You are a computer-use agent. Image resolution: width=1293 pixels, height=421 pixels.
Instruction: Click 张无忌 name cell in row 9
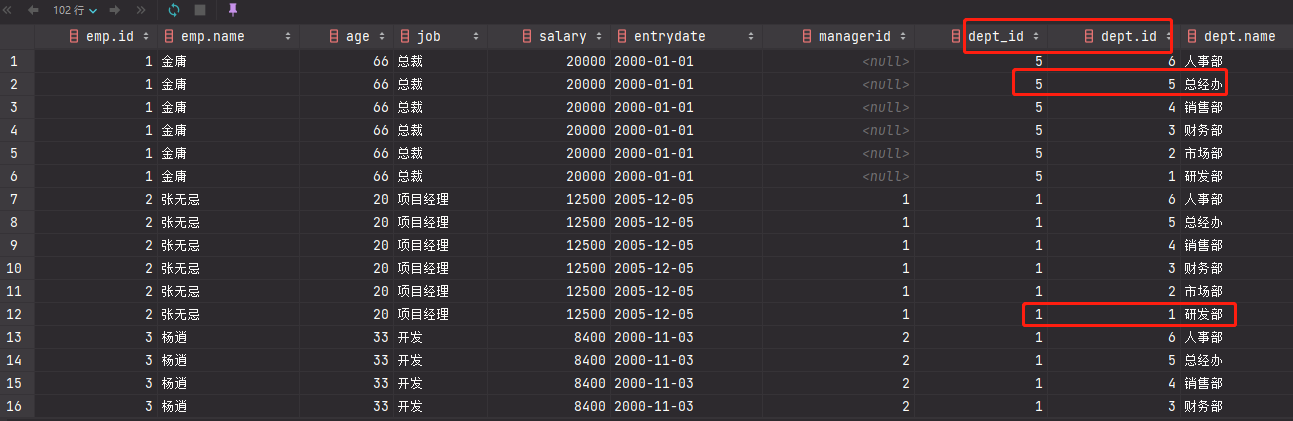[x=227, y=245]
